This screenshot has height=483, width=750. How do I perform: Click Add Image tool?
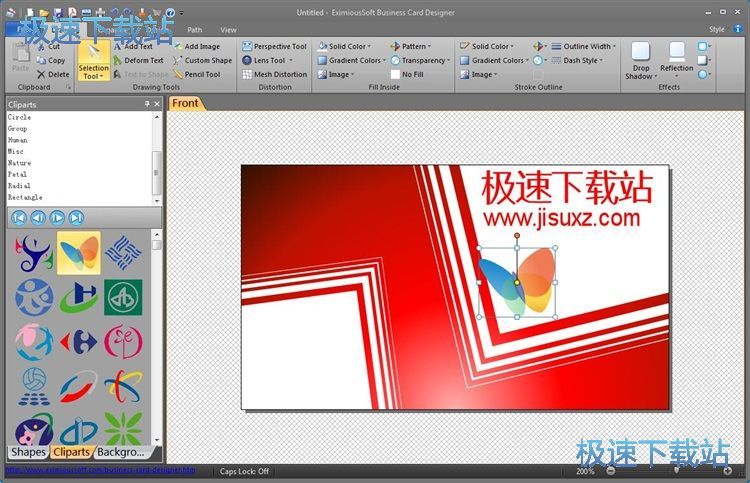tap(197, 46)
